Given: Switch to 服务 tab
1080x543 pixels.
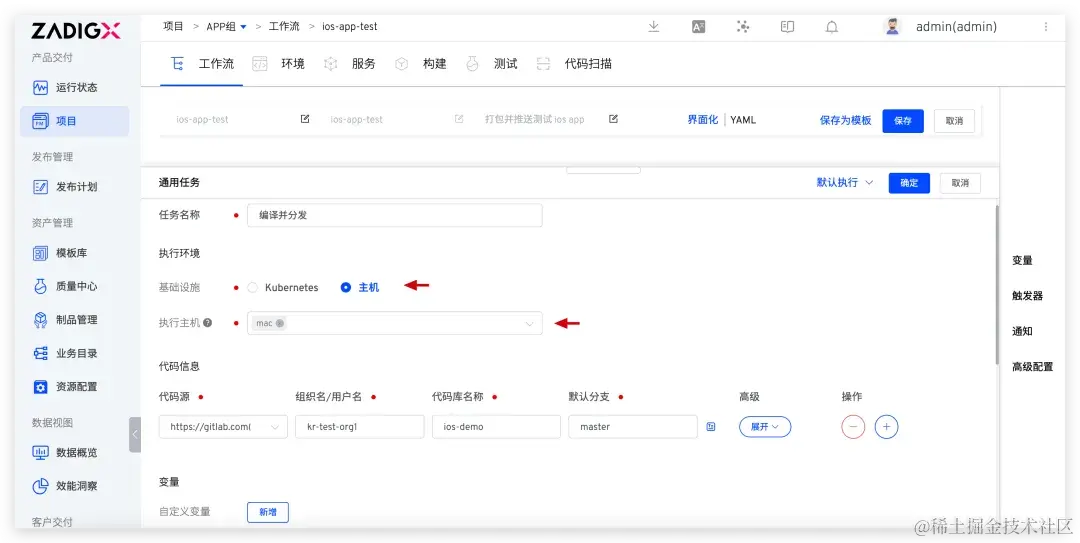Looking at the screenshot, I should [350, 64].
